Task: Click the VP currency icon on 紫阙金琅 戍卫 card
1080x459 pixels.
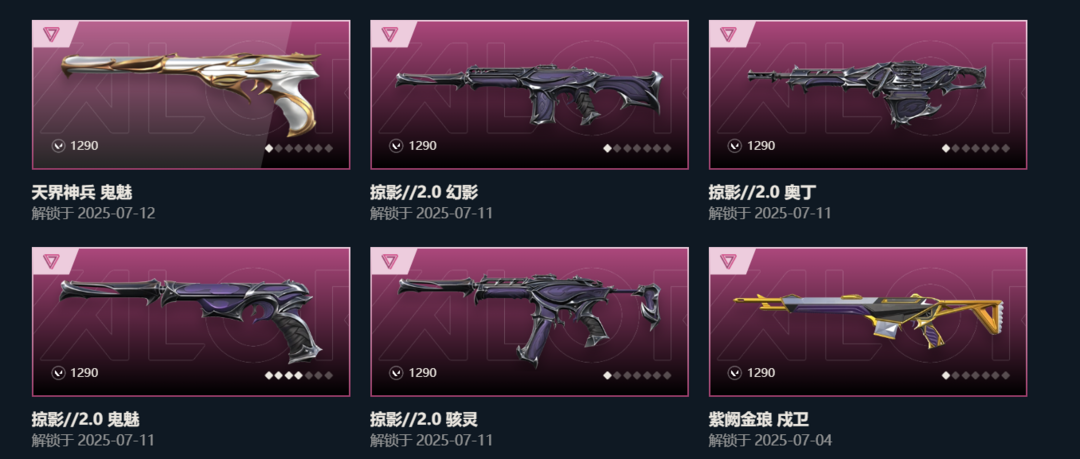Action: pos(735,373)
